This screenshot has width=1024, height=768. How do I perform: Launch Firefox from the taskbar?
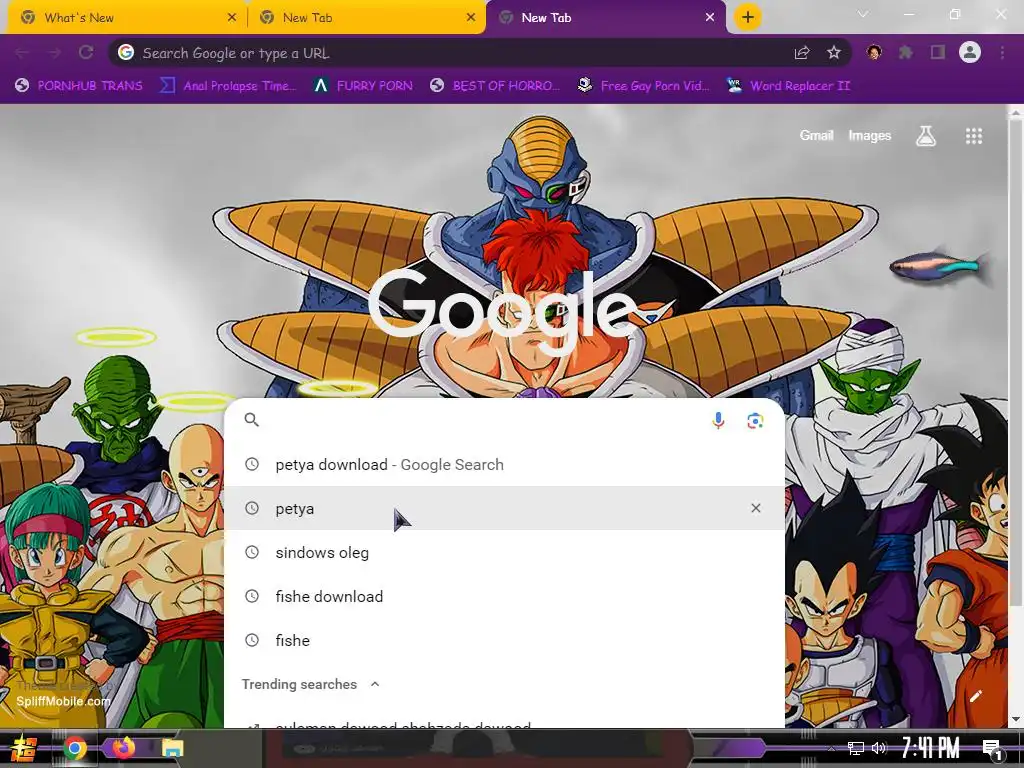pos(123,748)
